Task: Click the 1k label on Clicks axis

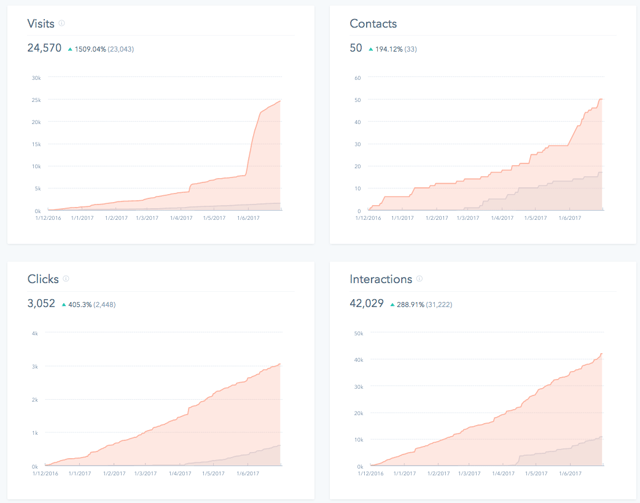Action: (35, 433)
